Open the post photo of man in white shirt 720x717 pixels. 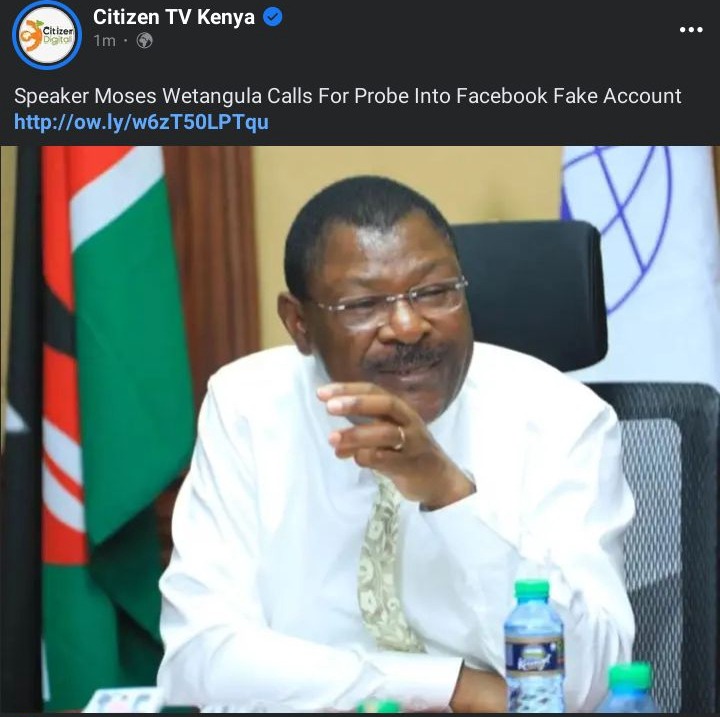(360, 429)
